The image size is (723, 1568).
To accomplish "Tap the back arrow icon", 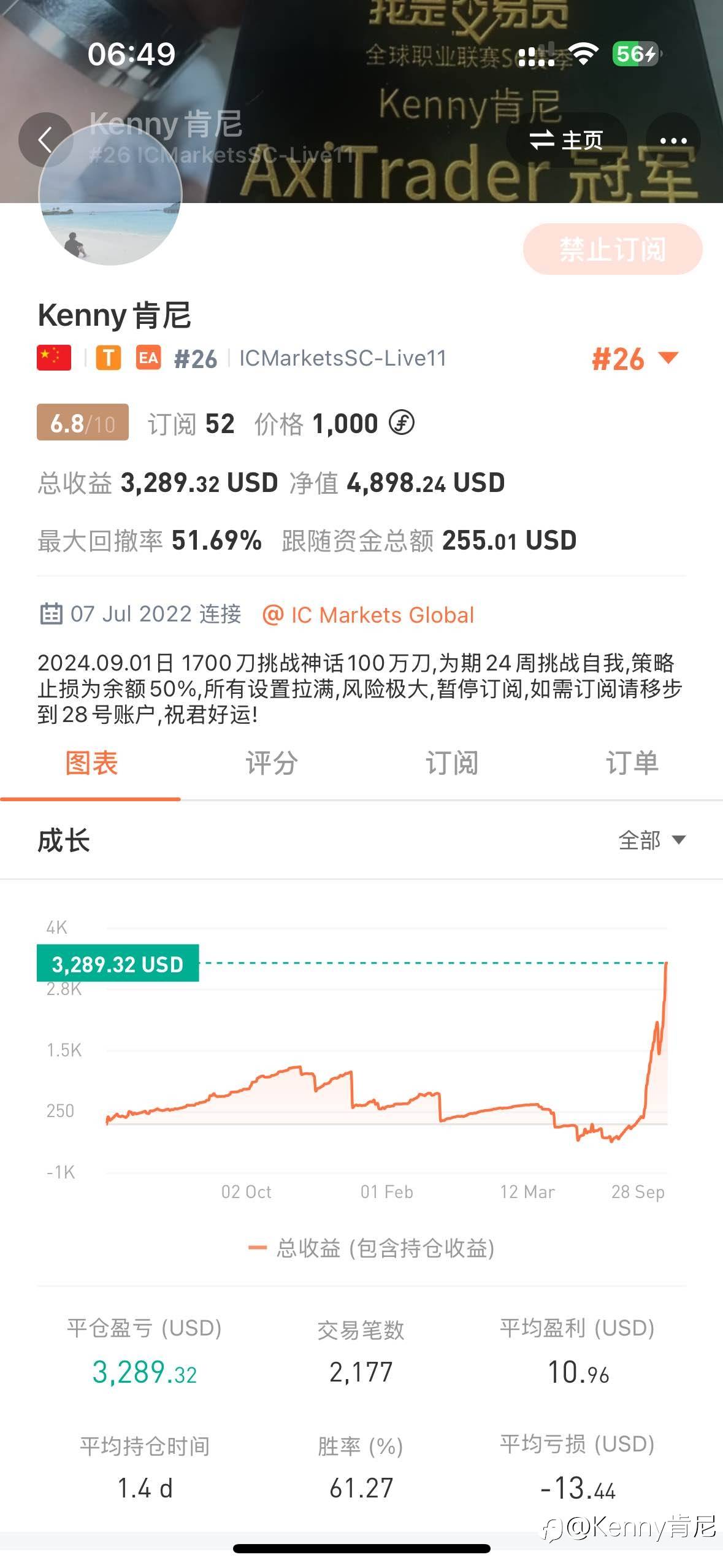I will [45, 140].
